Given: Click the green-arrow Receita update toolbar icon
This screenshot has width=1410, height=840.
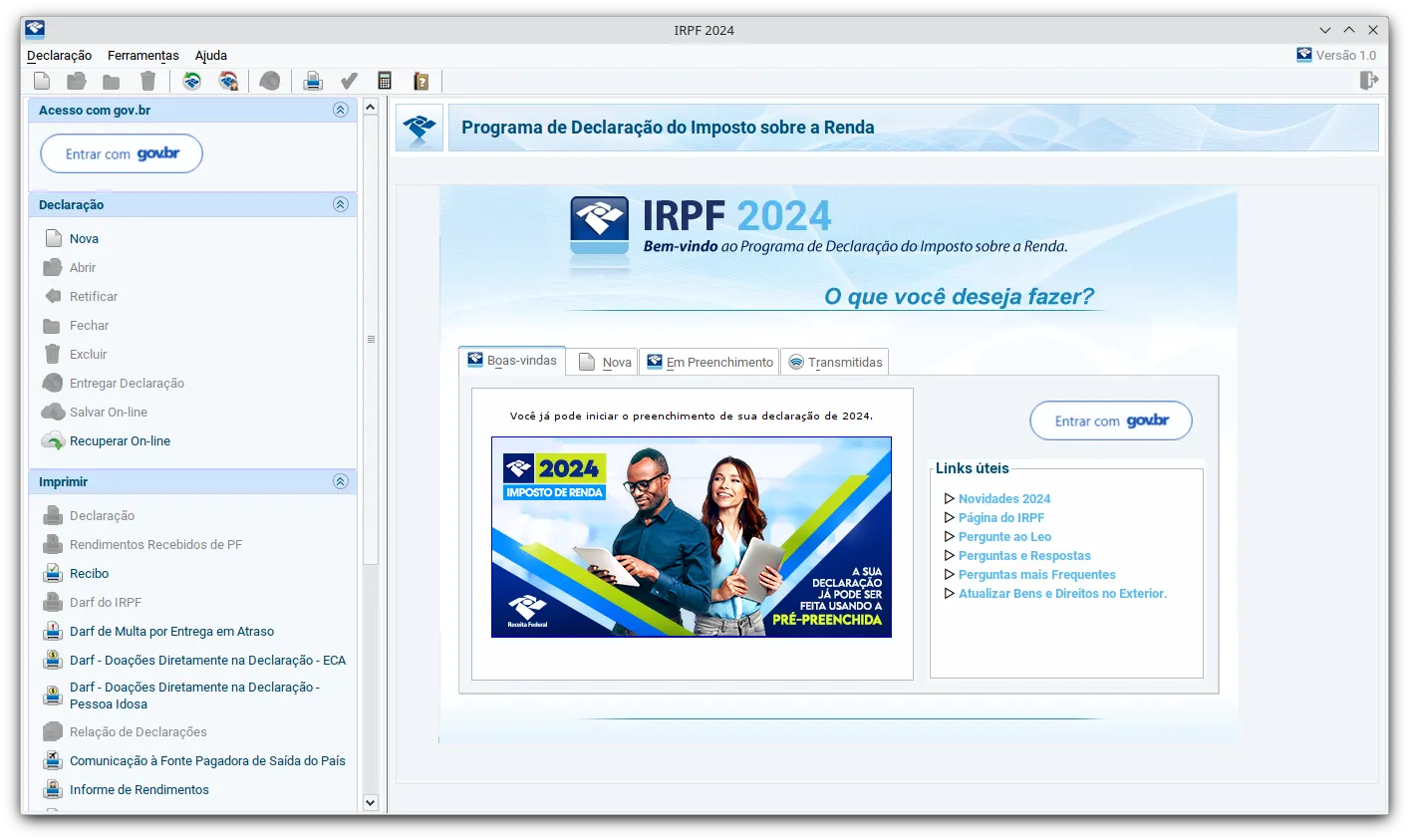Looking at the screenshot, I should [192, 81].
